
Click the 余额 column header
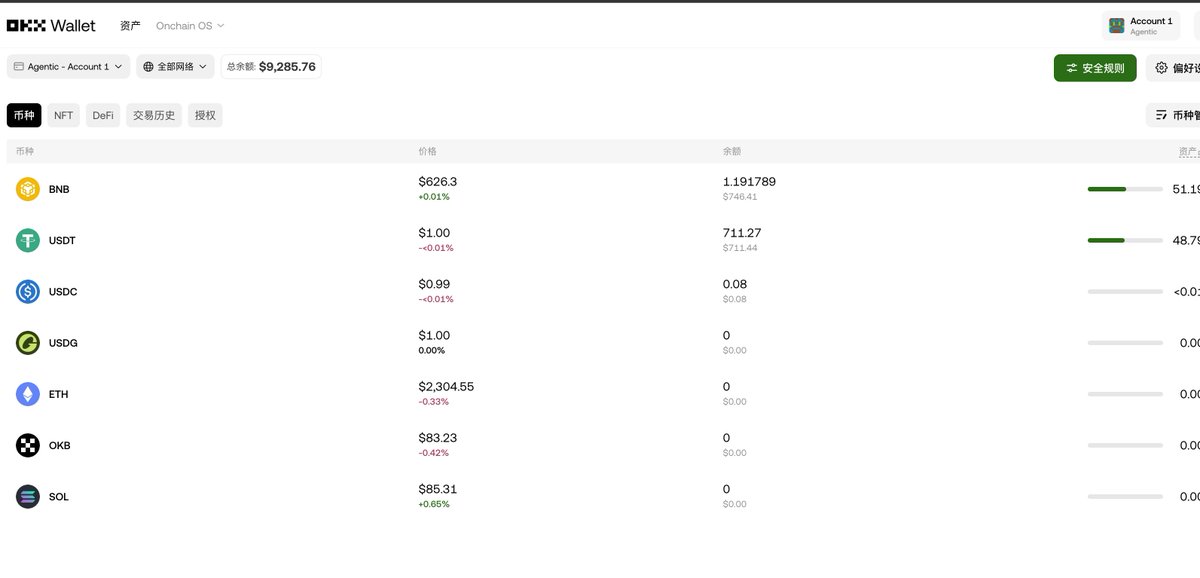click(x=732, y=152)
